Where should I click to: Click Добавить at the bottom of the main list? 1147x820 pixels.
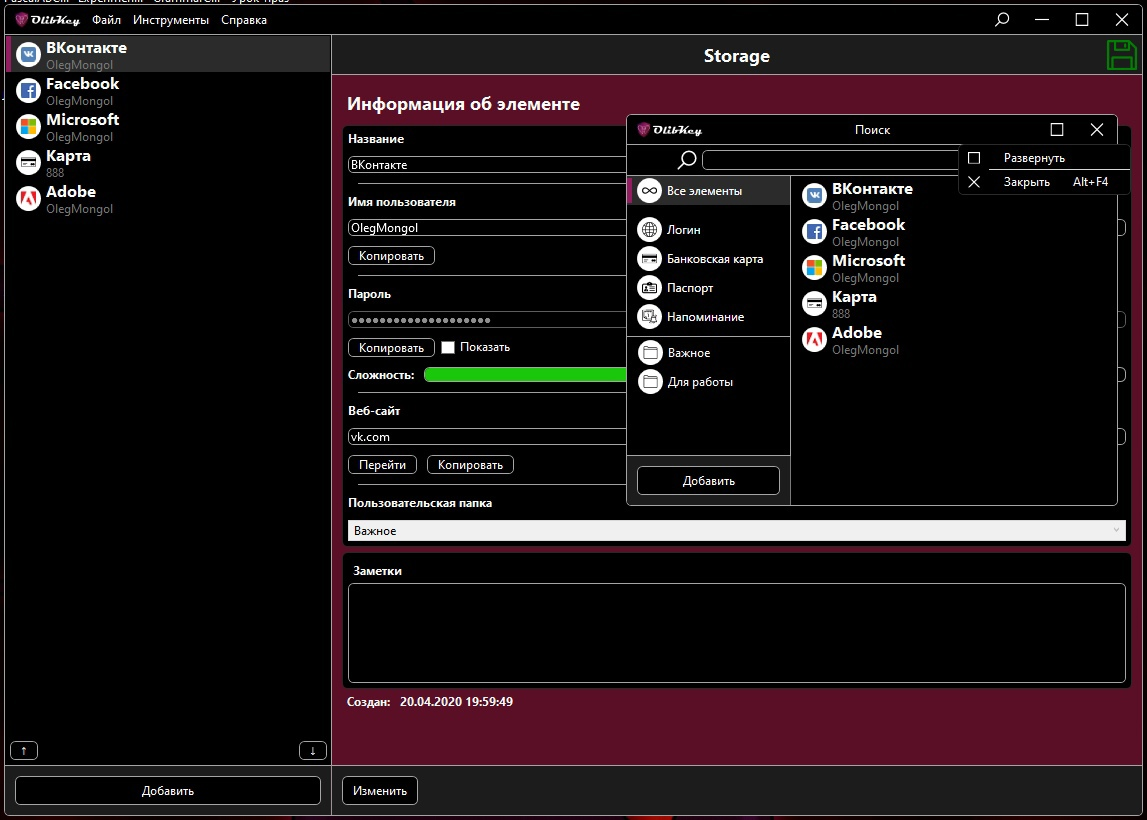tap(168, 791)
